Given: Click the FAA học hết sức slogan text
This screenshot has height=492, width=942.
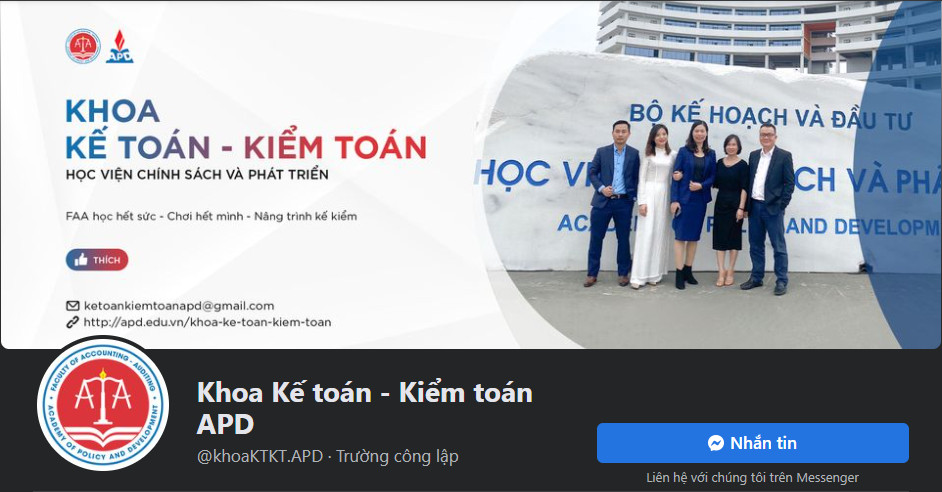Looking at the screenshot, I should 211,216.
